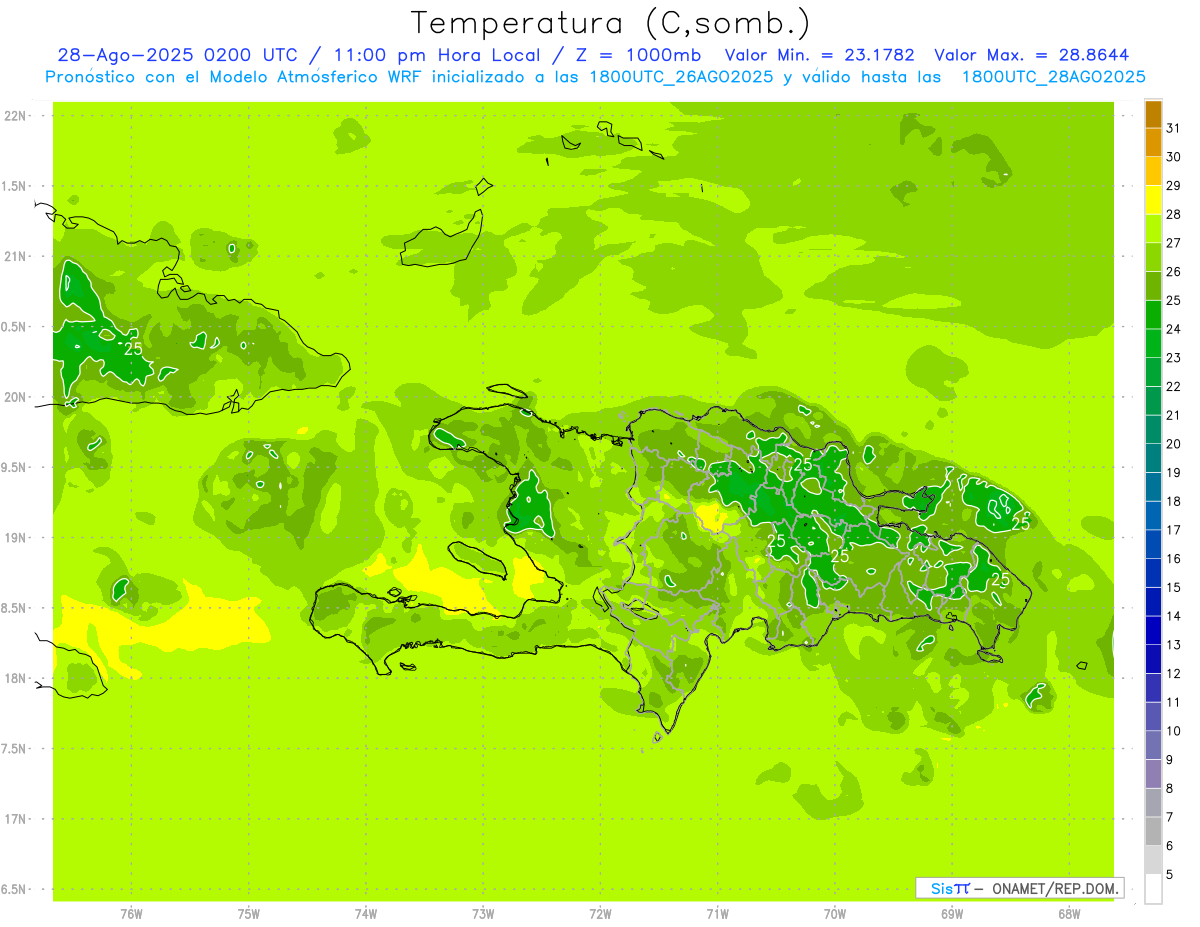Click the colorbar label '31'
This screenshot has height=927, width=1200.
click(1174, 128)
